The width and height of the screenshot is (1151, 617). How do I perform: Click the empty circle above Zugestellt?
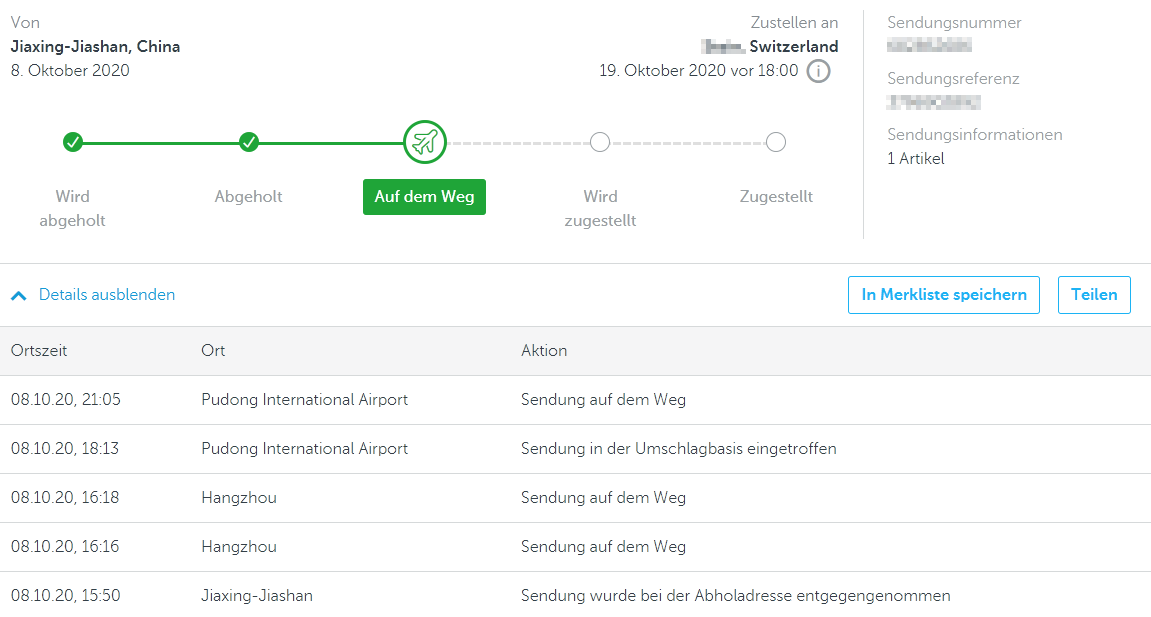tap(776, 142)
